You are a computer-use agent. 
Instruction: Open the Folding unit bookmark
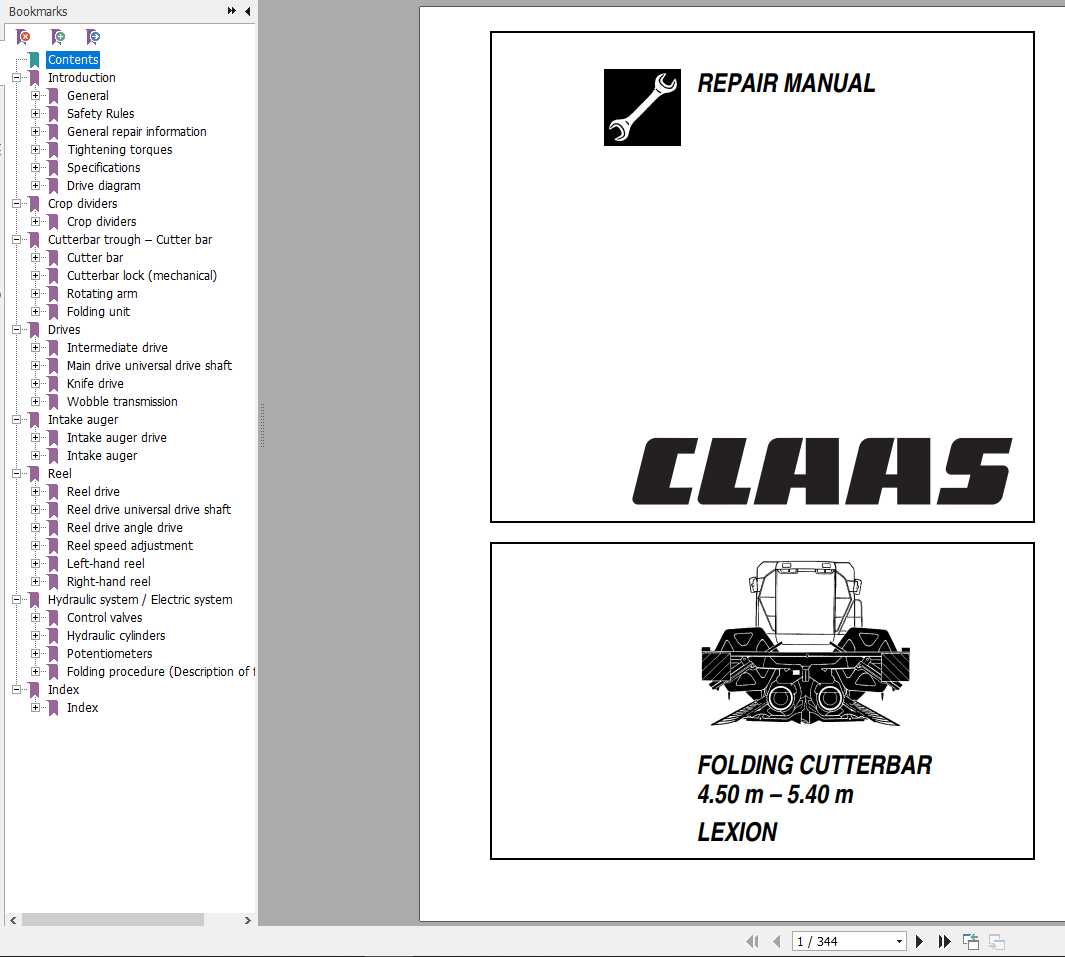point(98,312)
